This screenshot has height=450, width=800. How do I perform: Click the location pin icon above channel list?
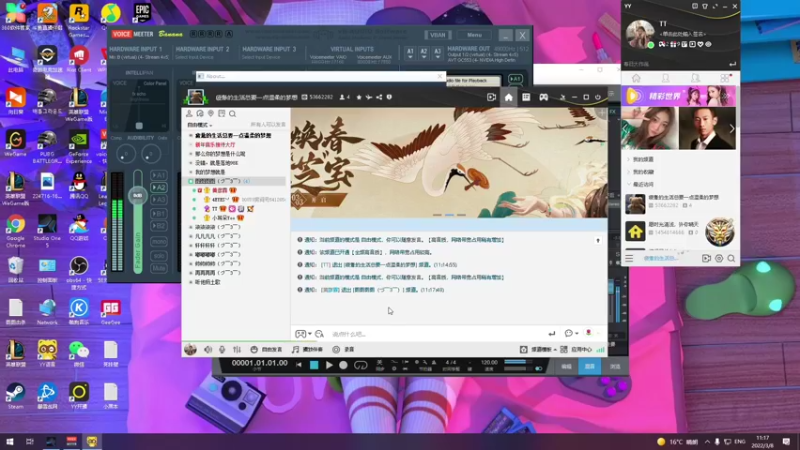click(x=211, y=114)
